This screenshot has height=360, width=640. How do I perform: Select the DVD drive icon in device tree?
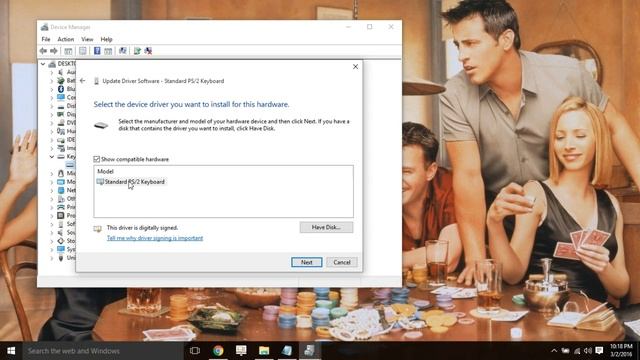(x=61, y=122)
